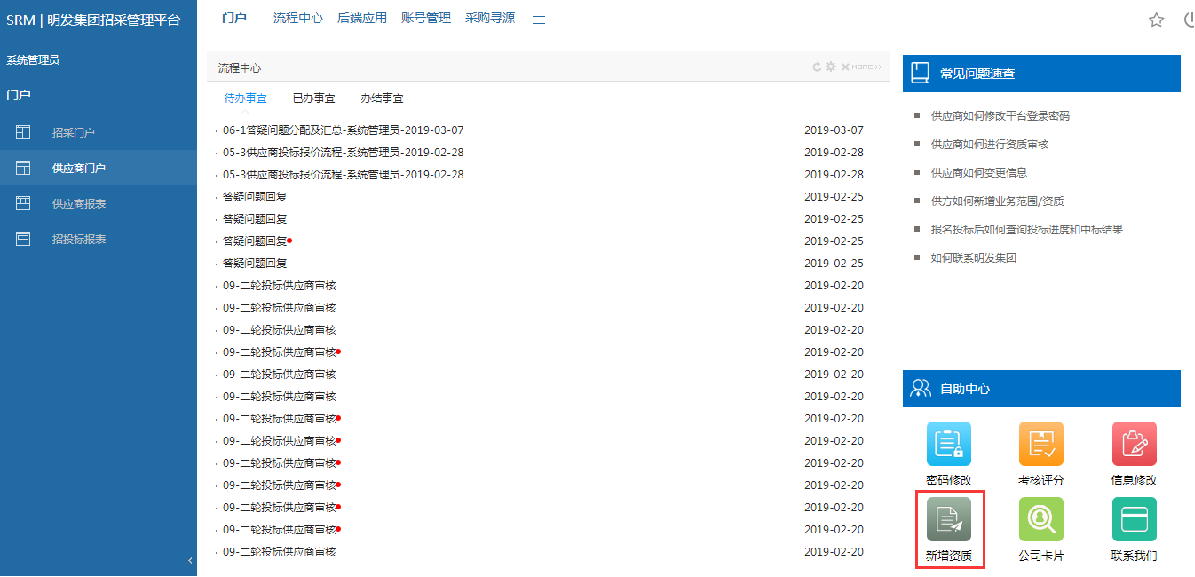Open 流程中心 in top navigation
This screenshot has width=1195, height=577.
coord(297,18)
